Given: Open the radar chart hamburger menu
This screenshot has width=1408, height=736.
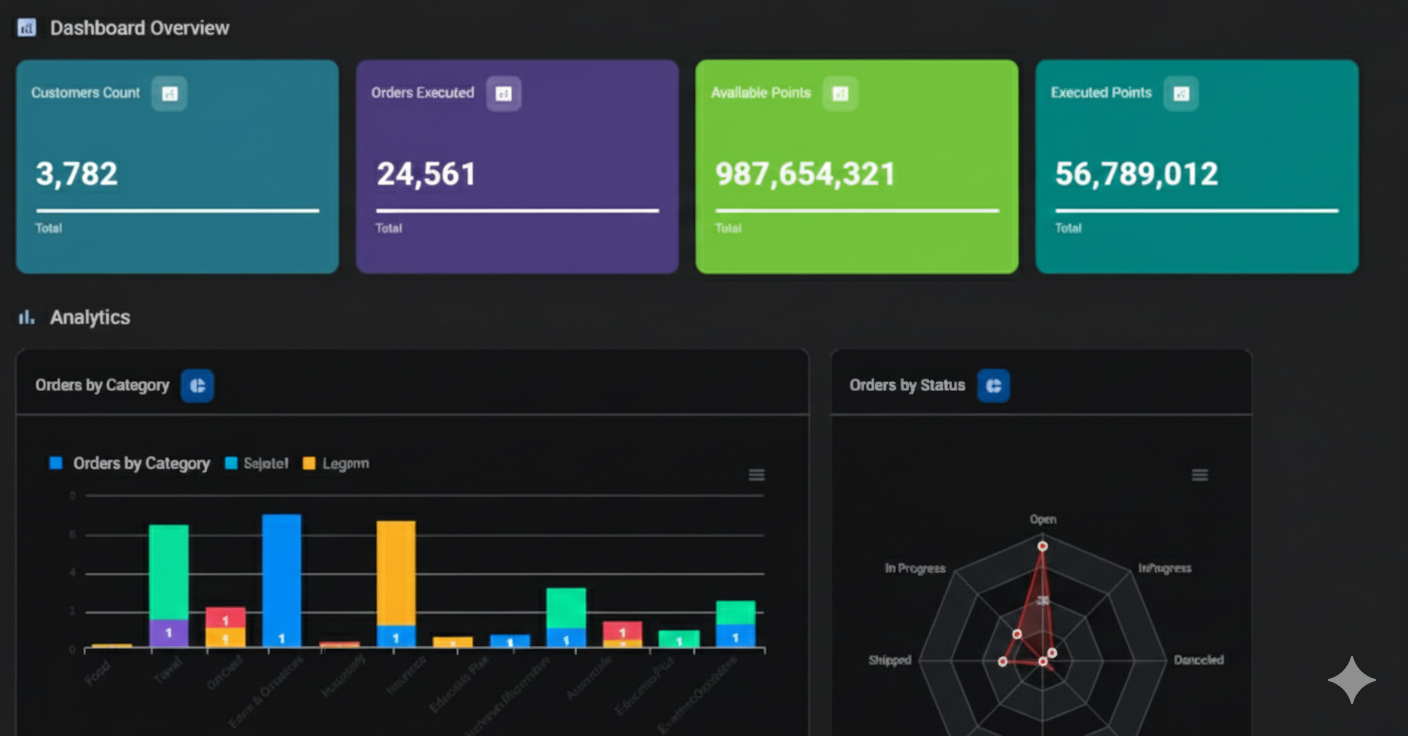Looking at the screenshot, I should click(x=1199, y=474).
